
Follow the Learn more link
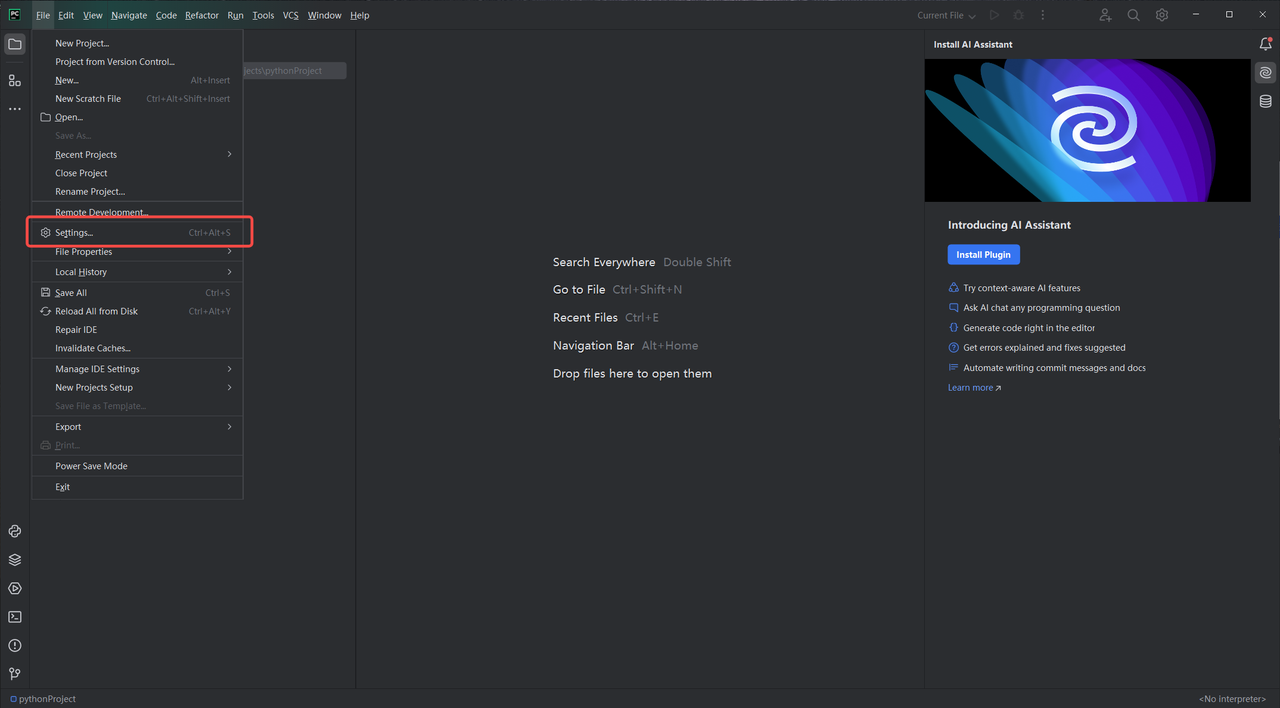click(x=973, y=388)
